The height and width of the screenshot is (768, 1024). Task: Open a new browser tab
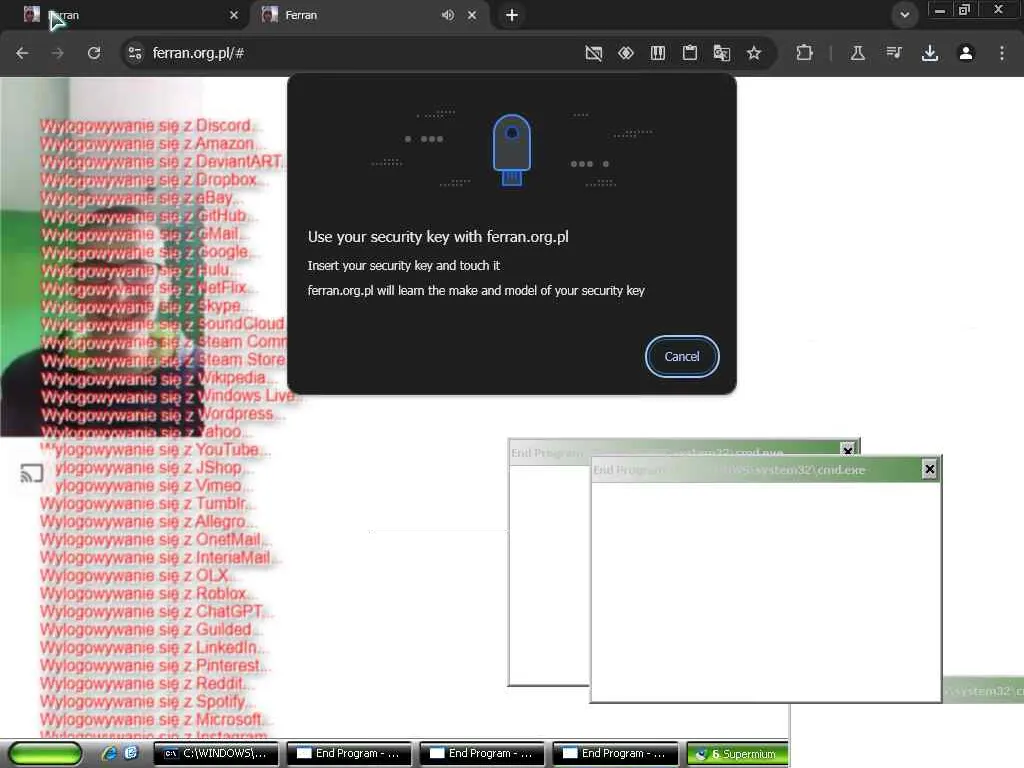512,15
